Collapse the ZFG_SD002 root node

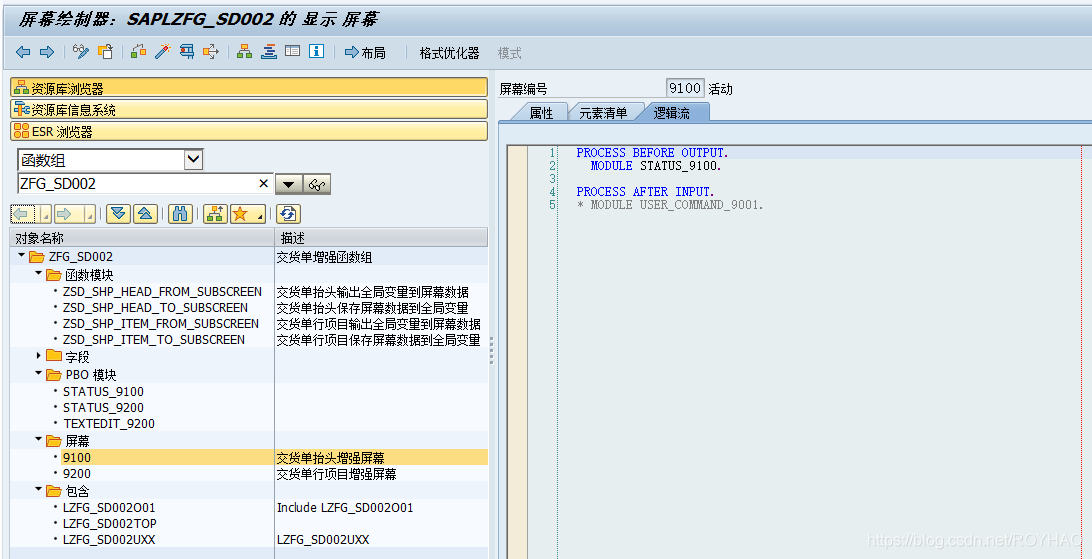(x=22, y=257)
